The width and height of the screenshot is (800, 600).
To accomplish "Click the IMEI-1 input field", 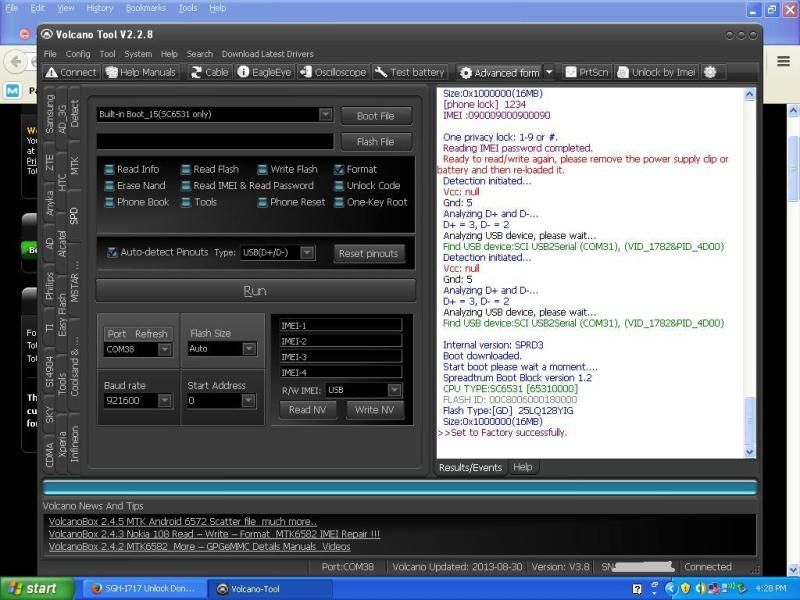I will (x=340, y=325).
